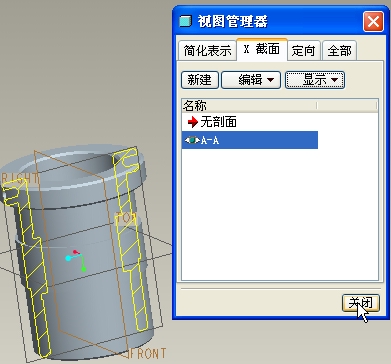Screen dimensions: 391x364
Task: Click the 名称 column header
Action: [x=249, y=106]
